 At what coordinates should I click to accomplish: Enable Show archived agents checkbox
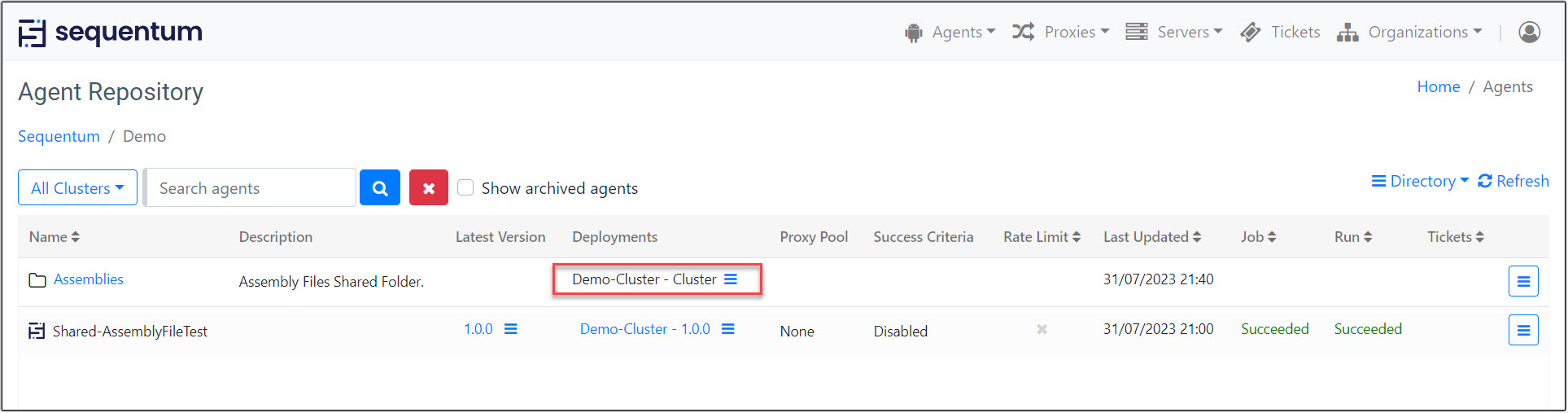click(465, 188)
